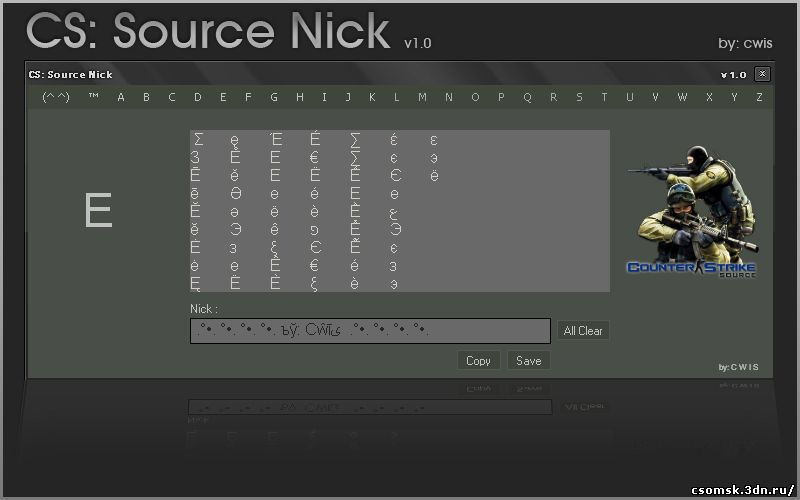Insert the Θ theta character from grid
The image size is (800, 500).
coord(235,194)
